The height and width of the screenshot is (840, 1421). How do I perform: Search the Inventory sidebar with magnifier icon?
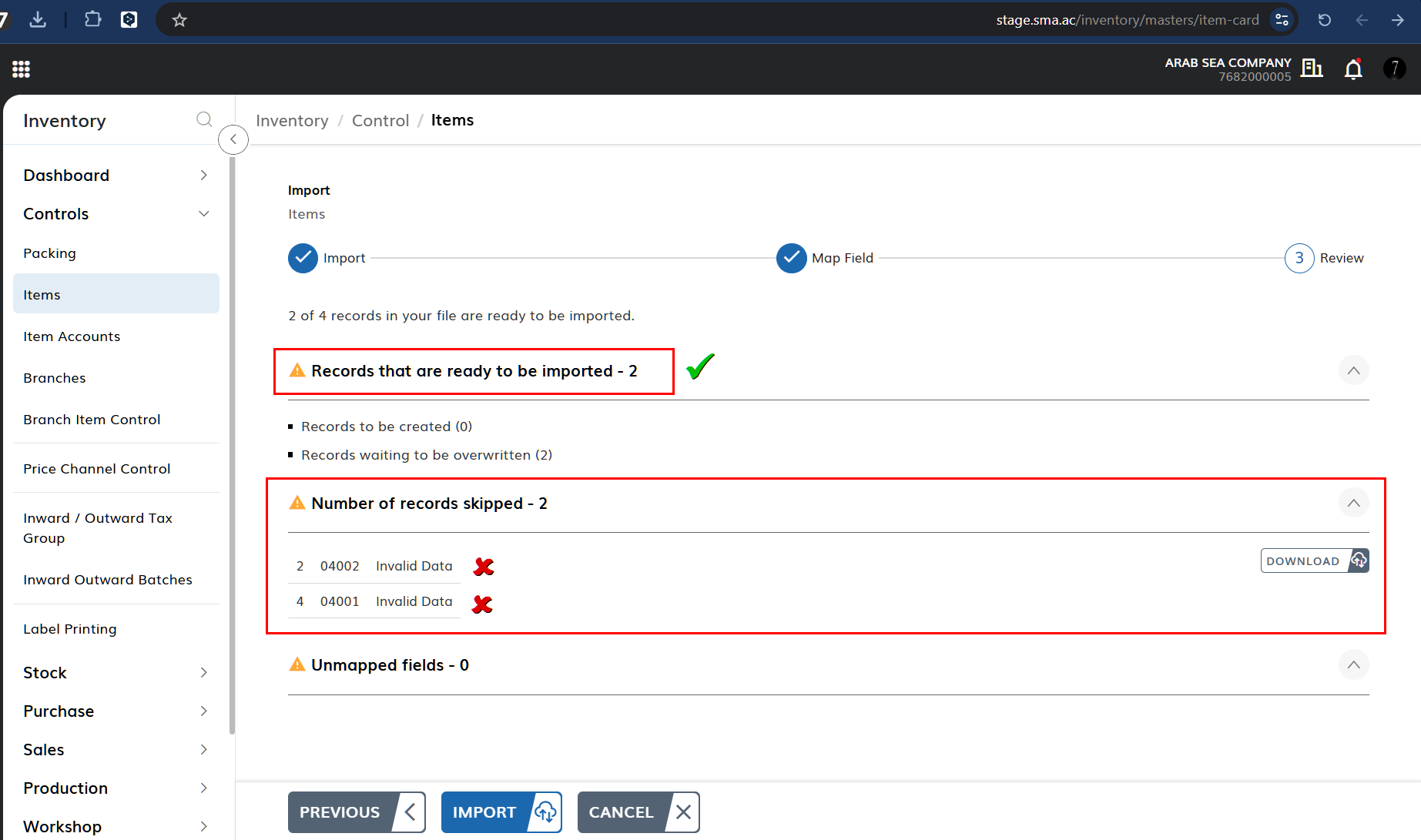click(204, 119)
